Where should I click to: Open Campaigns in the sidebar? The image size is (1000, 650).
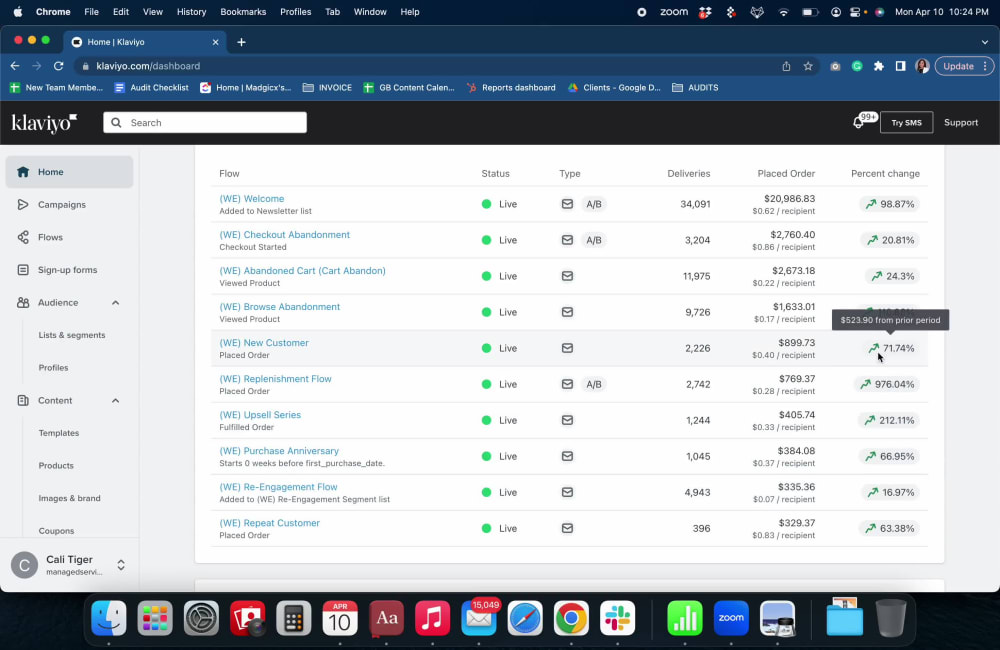[x=61, y=205]
